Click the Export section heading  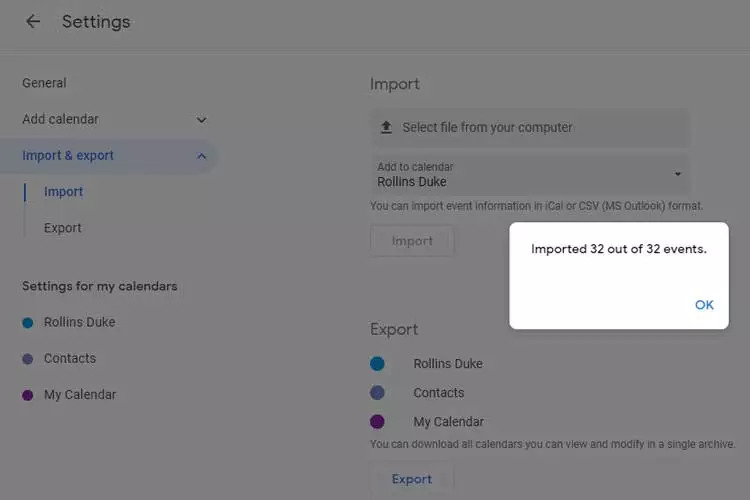point(394,329)
